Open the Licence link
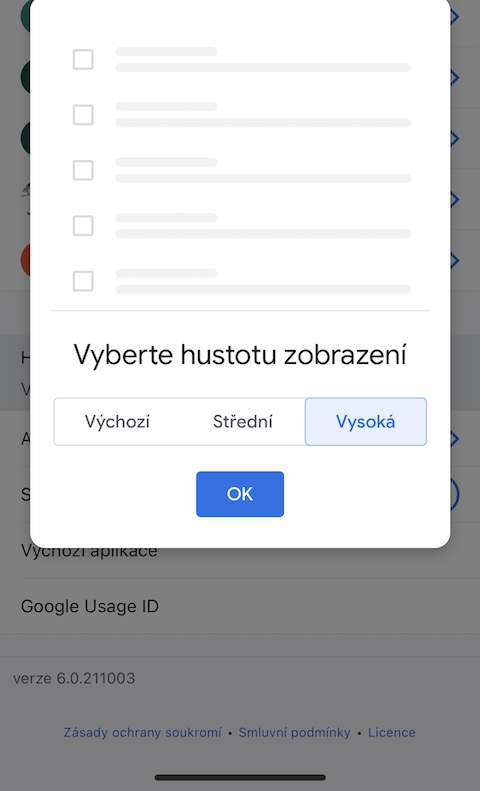Image resolution: width=480 pixels, height=791 pixels. [x=392, y=732]
